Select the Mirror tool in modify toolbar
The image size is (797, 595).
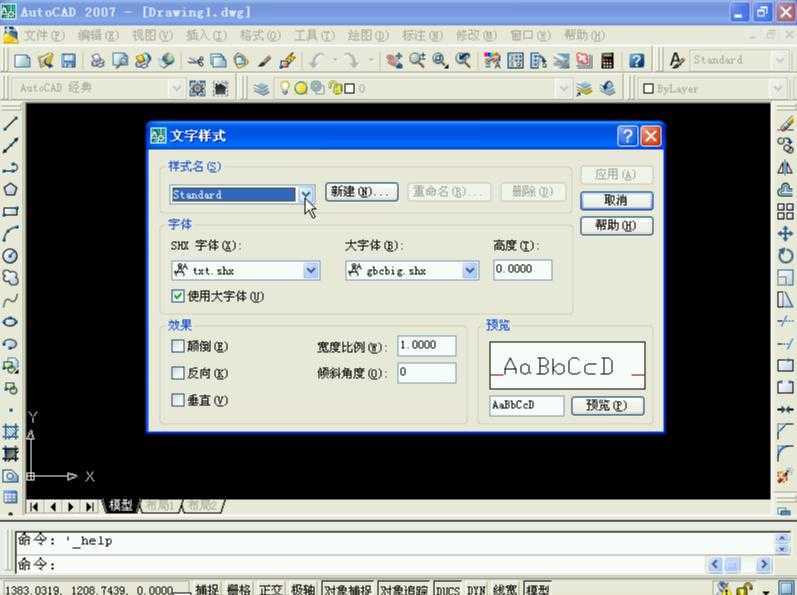785,167
